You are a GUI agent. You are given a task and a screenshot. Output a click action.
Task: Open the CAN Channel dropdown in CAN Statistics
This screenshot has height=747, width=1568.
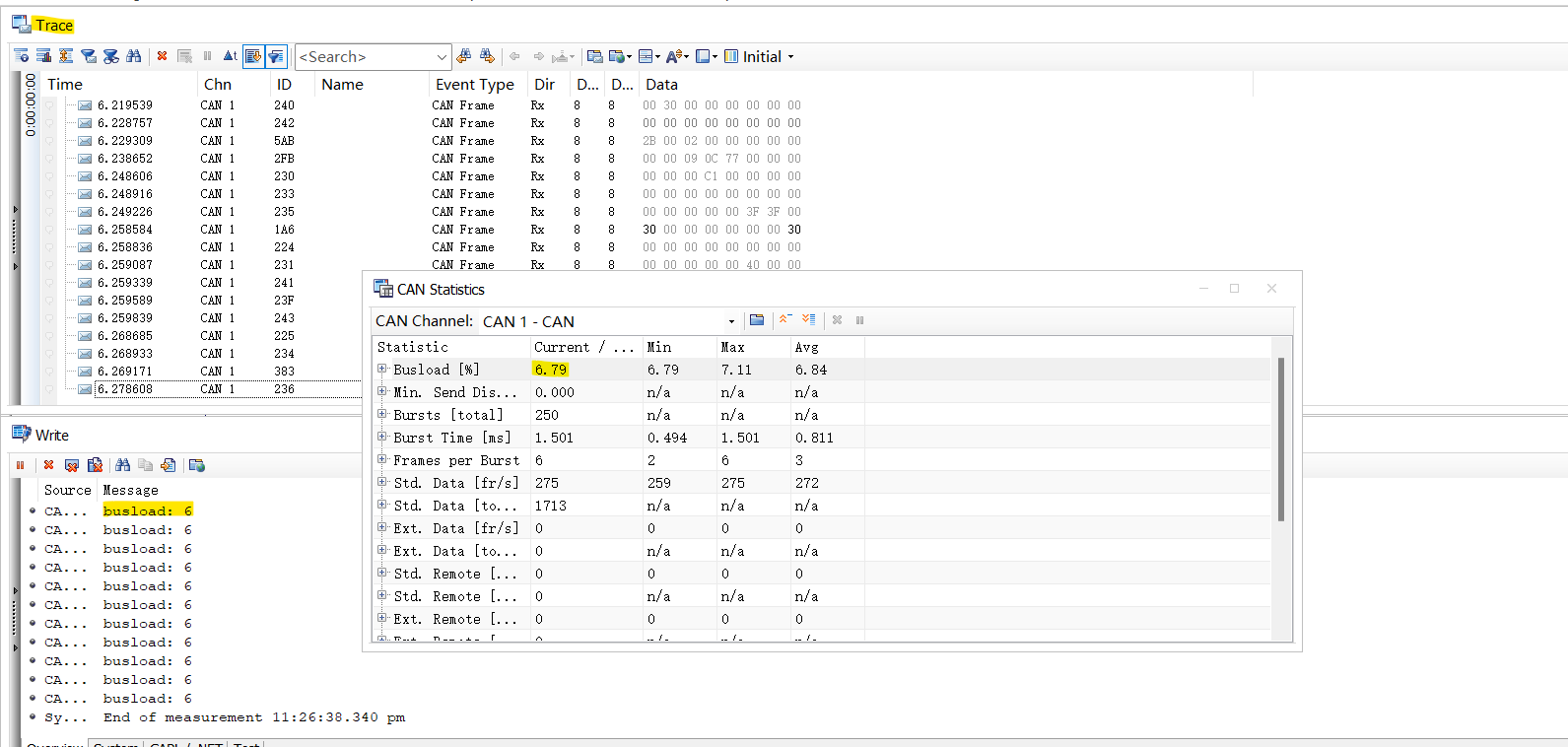point(731,321)
